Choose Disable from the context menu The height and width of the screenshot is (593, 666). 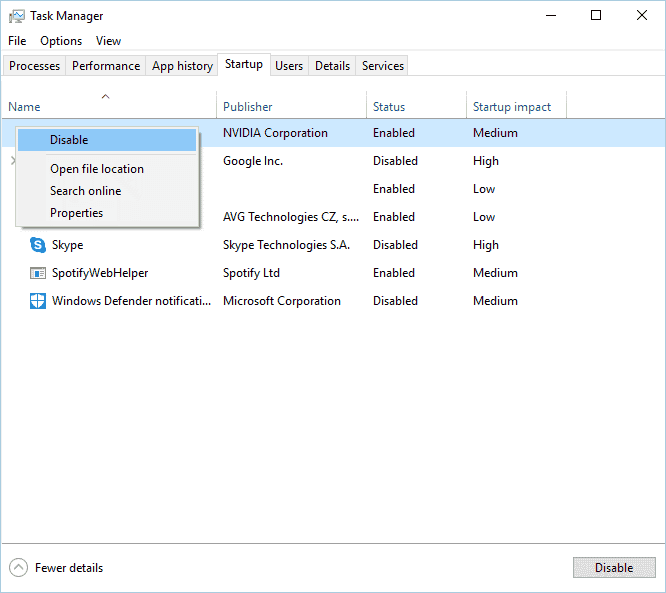coord(69,140)
